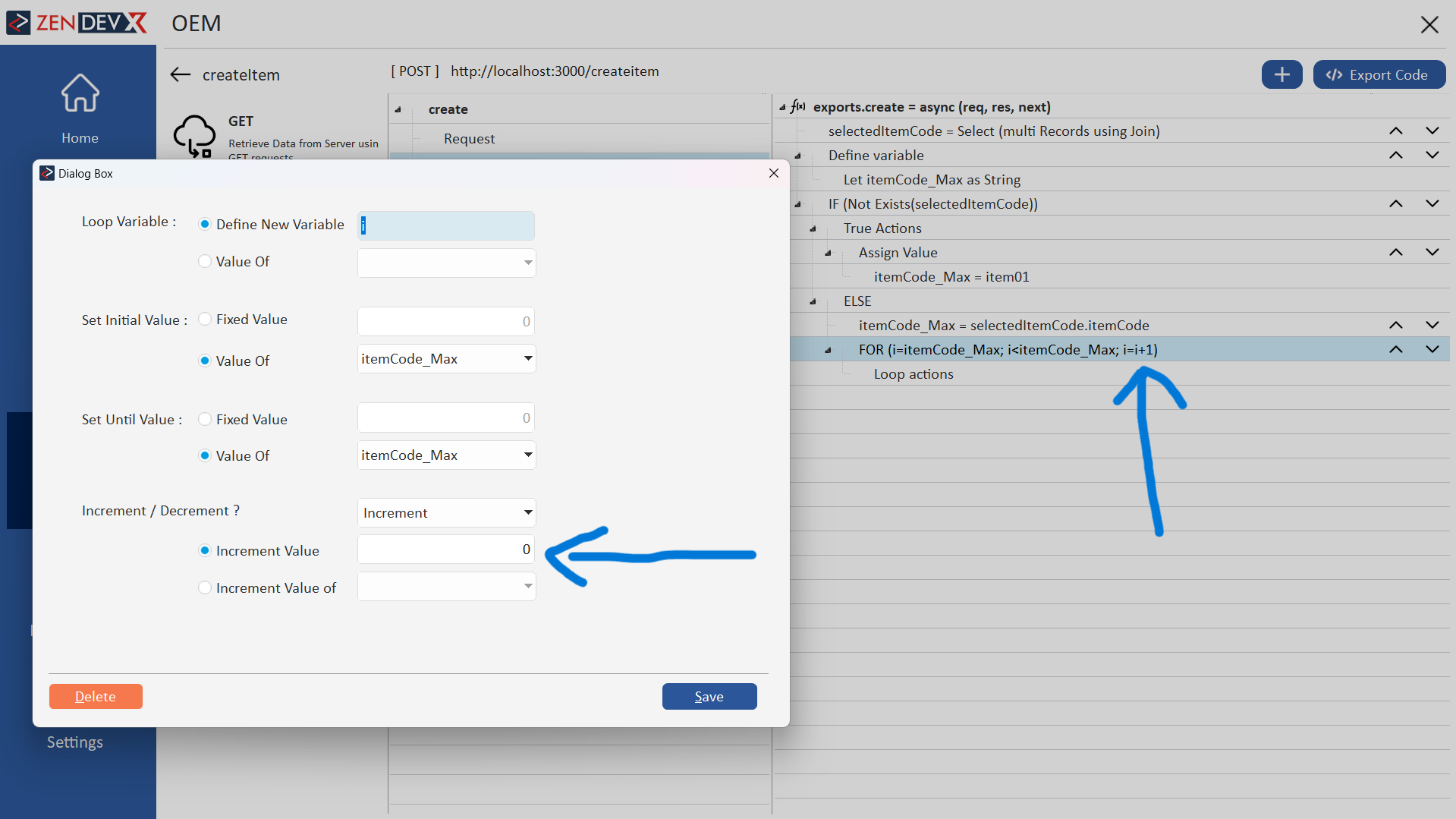Collapse the FOR loop tree node
Viewport: 1456px width, 819px height.
pos(828,351)
